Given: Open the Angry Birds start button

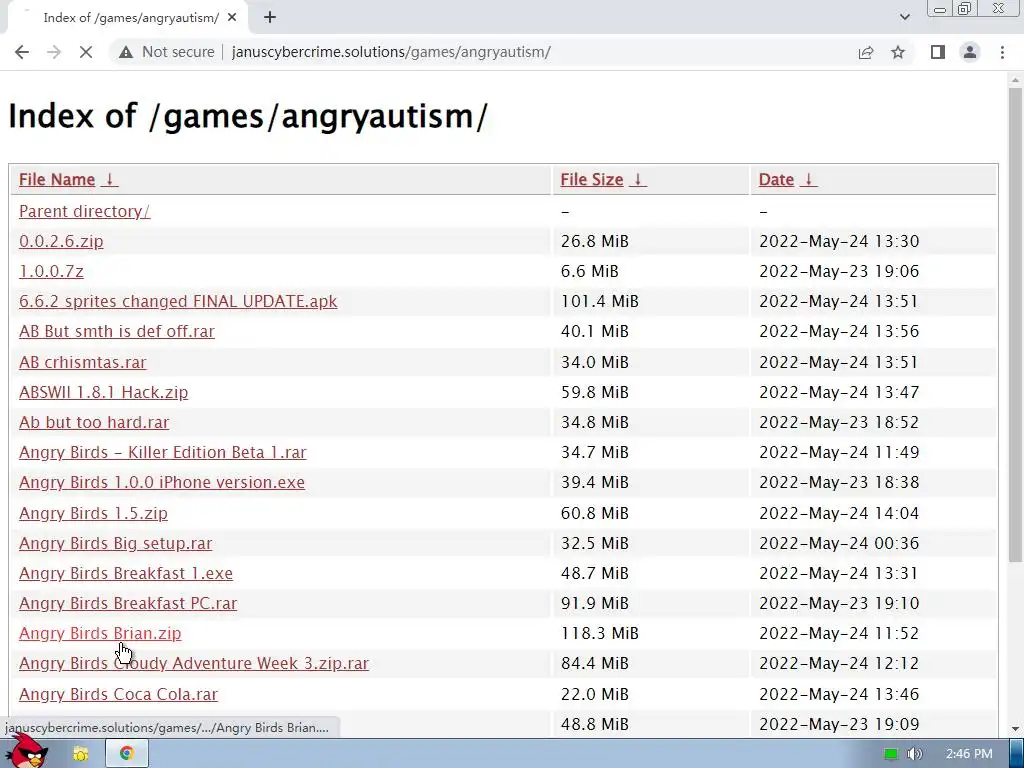Looking at the screenshot, I should tap(27, 751).
